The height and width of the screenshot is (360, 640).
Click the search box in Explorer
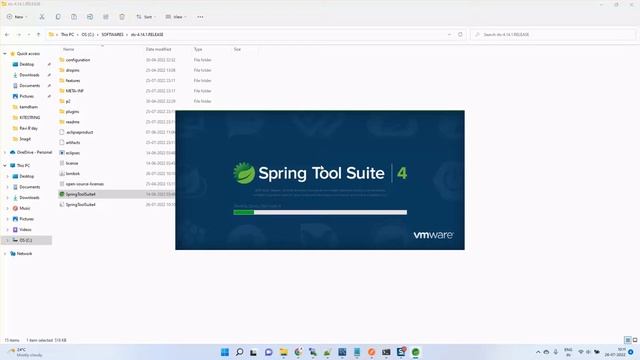[x=553, y=35]
